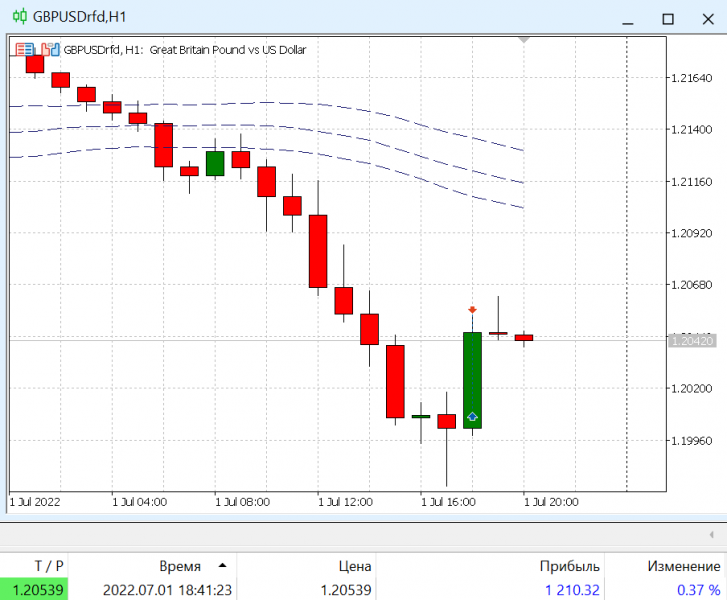The height and width of the screenshot is (600, 727).
Task: Click the 1 Jul 12:00 time label
Action: pyautogui.click(x=345, y=502)
